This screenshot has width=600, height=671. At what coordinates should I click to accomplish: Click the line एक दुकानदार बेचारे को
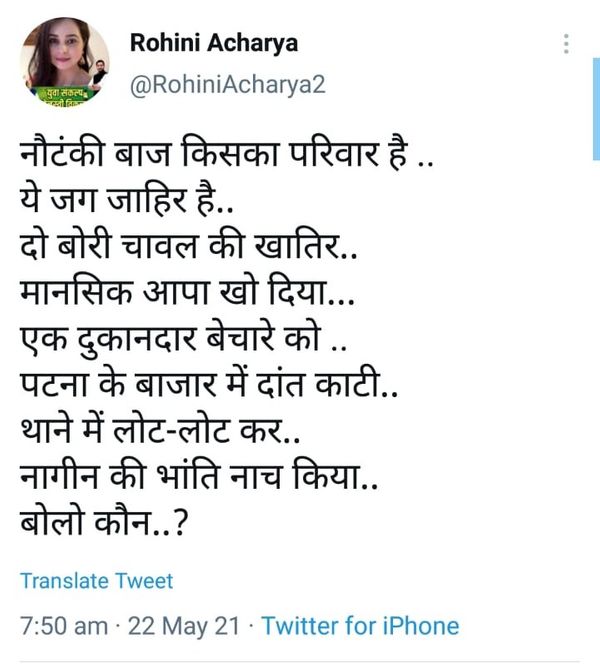pyautogui.click(x=183, y=338)
